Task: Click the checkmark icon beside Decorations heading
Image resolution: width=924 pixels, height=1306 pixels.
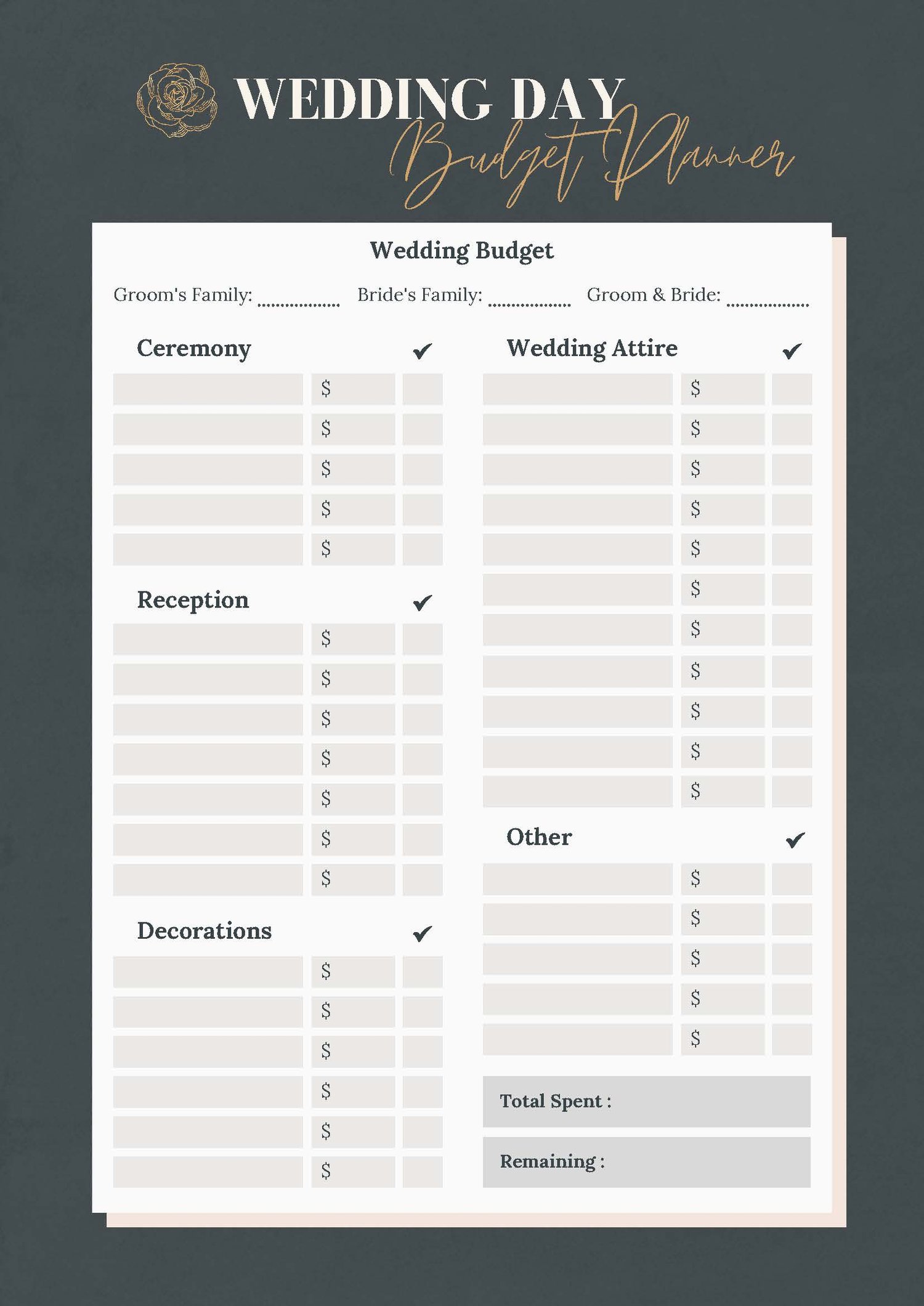Action: pyautogui.click(x=423, y=933)
